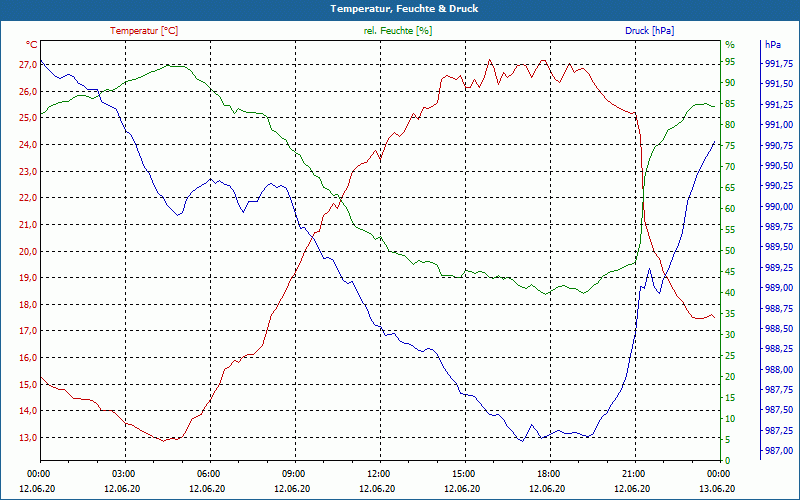Click the 85 humidity axis value

730,104
